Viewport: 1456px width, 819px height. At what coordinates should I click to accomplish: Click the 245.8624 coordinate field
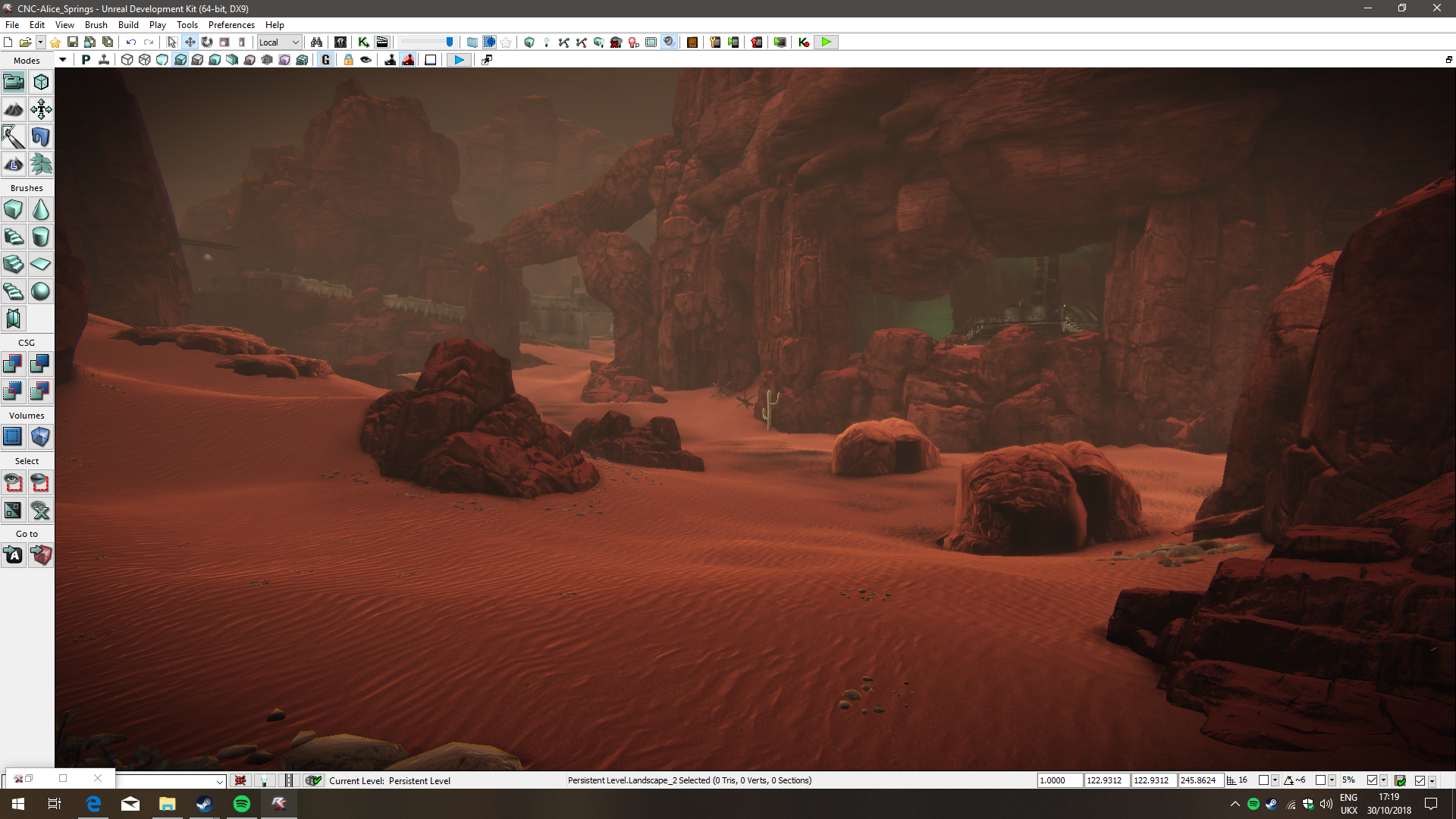[1200, 780]
